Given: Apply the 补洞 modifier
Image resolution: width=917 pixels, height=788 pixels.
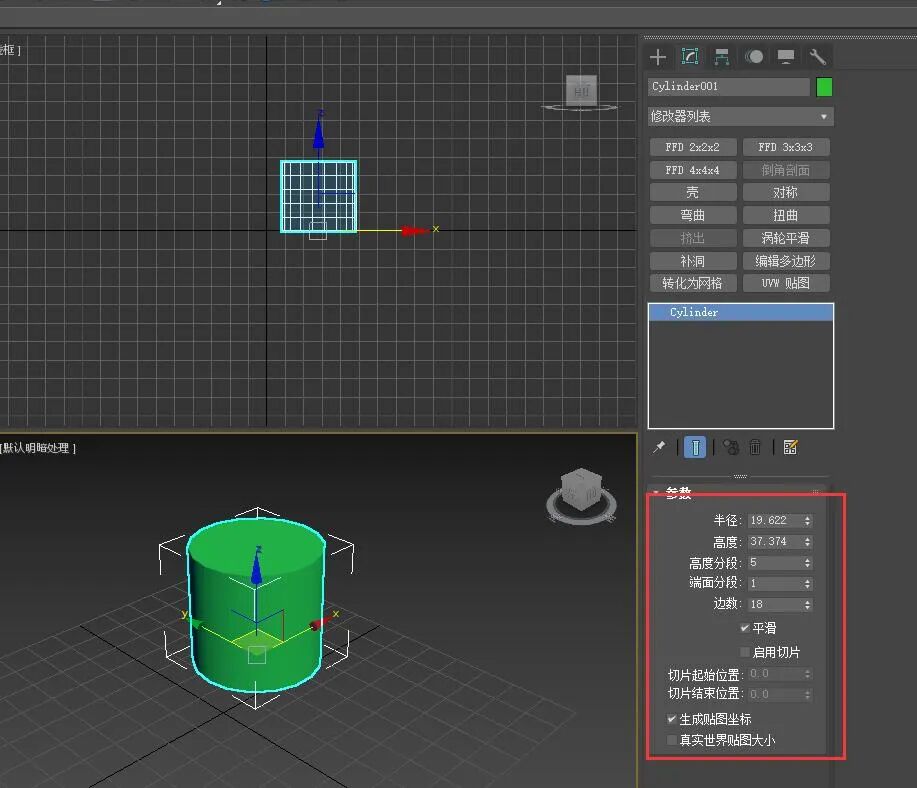Looking at the screenshot, I should (x=692, y=261).
